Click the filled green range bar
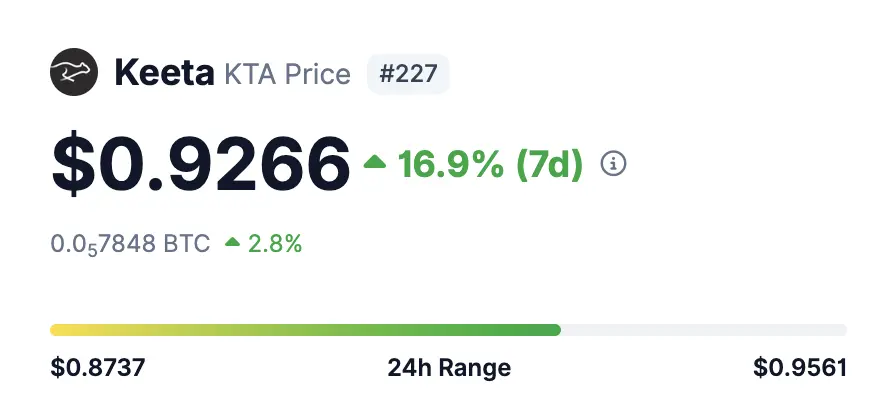Image resolution: width=892 pixels, height=414 pixels. [305, 330]
